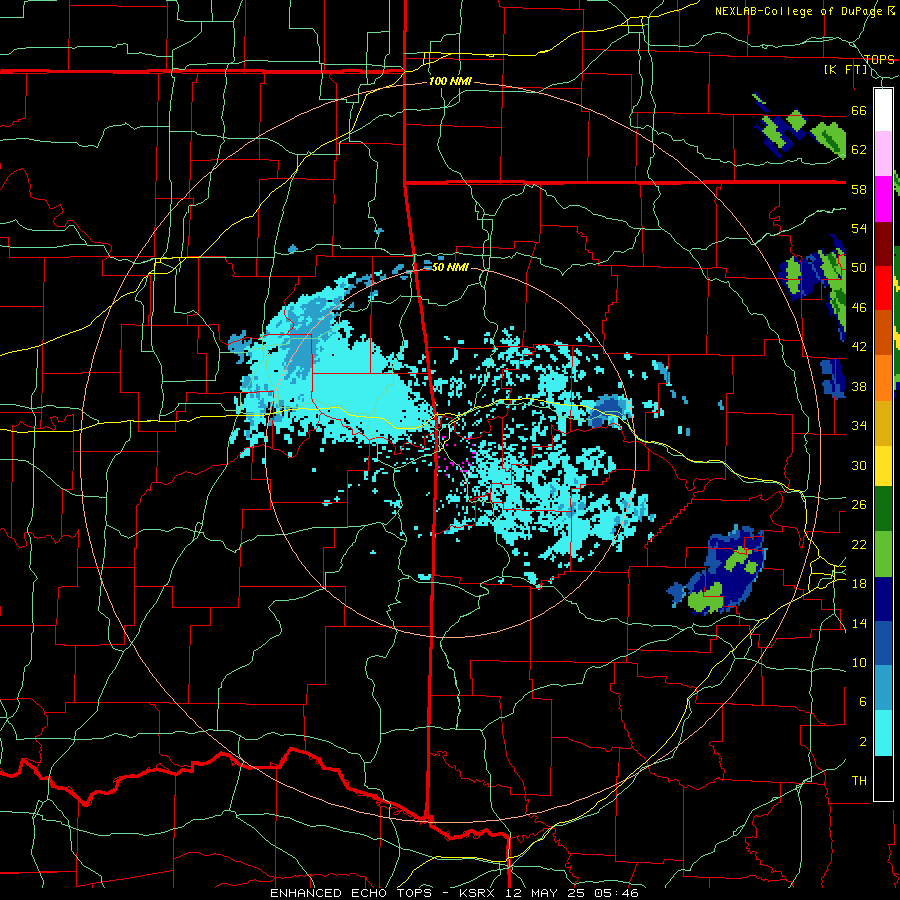Image resolution: width=900 pixels, height=900 pixels.
Task: Select the cyan legend band
Action: click(883, 733)
